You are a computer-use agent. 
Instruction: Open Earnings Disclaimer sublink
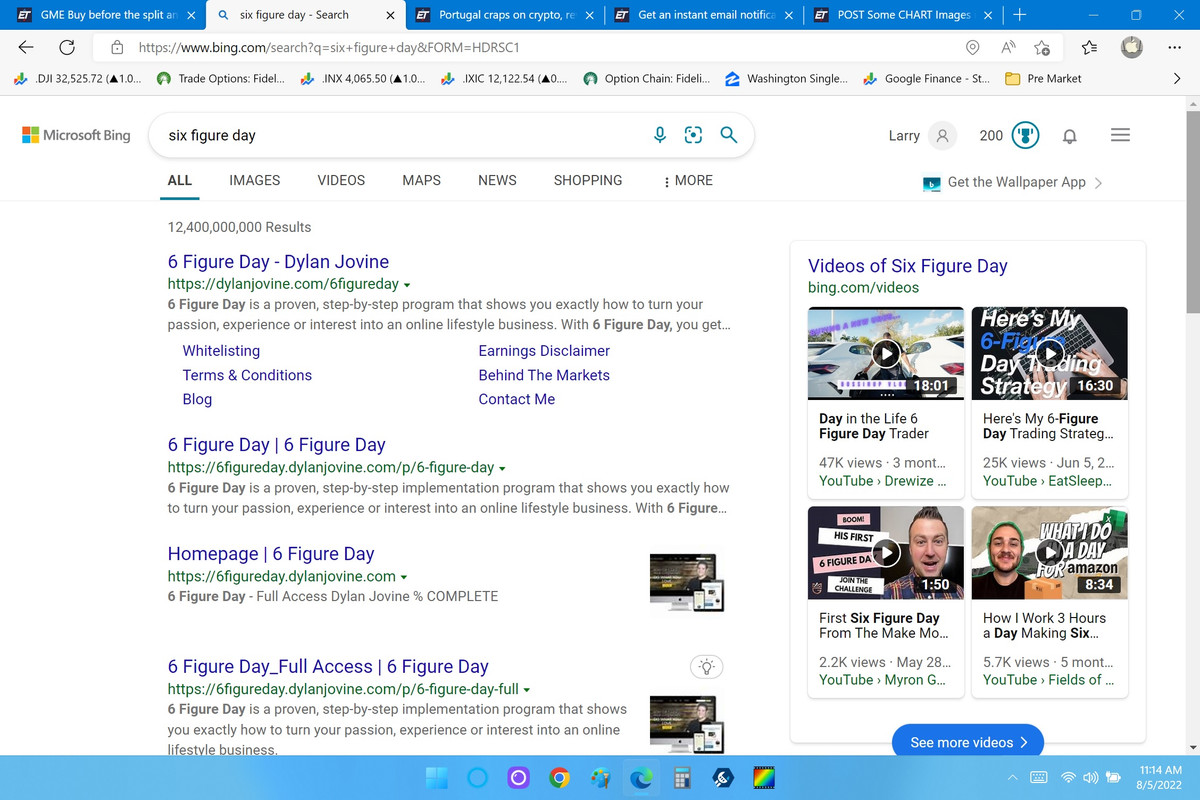tap(544, 351)
